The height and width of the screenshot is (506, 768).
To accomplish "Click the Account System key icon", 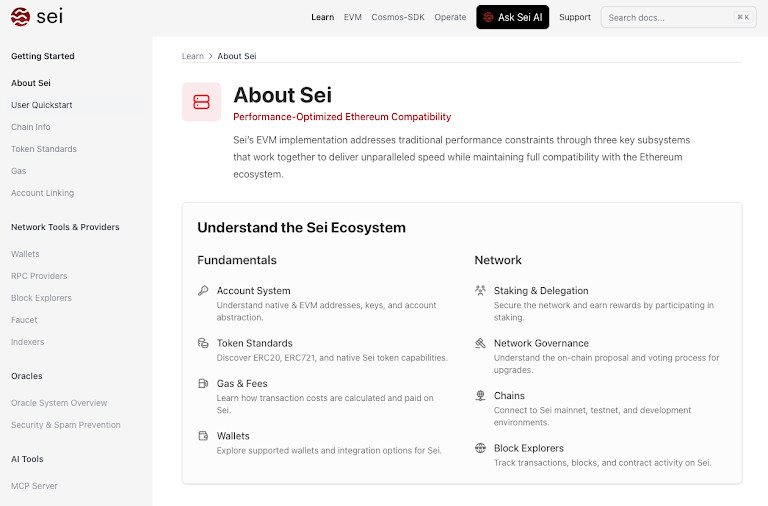I will click(x=203, y=290).
